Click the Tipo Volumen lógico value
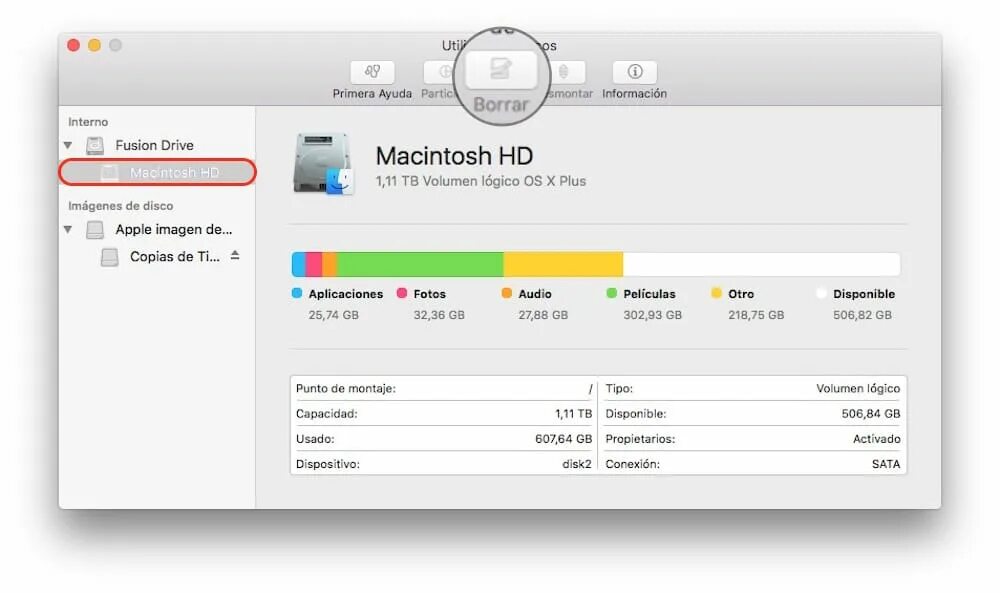This screenshot has height=593, width=1000. pyautogui.click(x=858, y=388)
